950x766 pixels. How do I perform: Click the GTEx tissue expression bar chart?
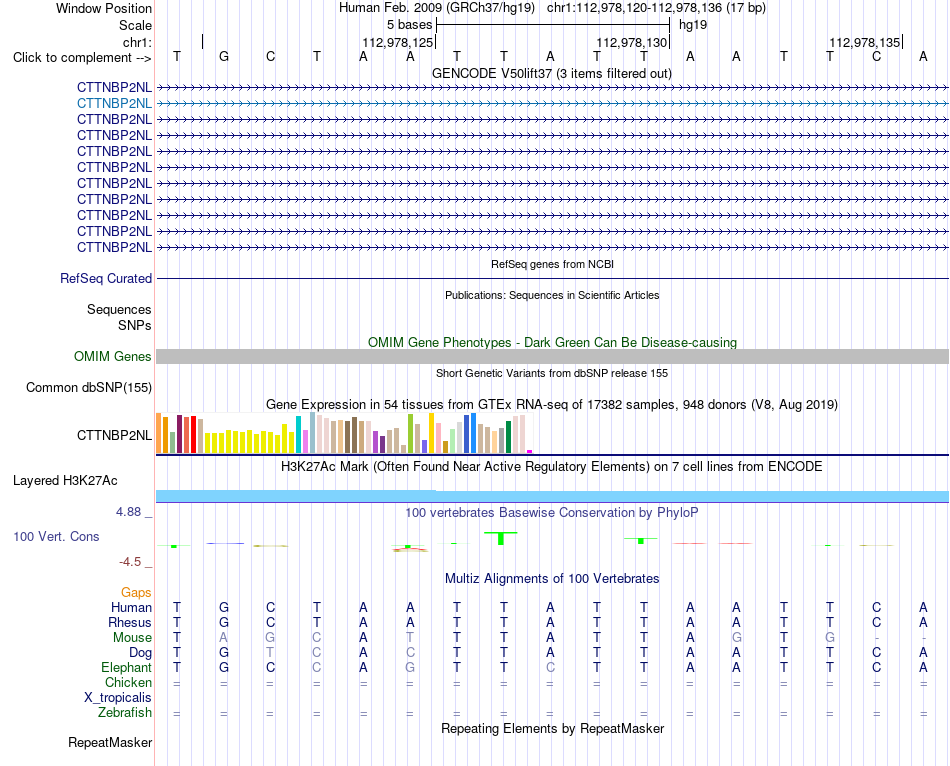(x=344, y=433)
